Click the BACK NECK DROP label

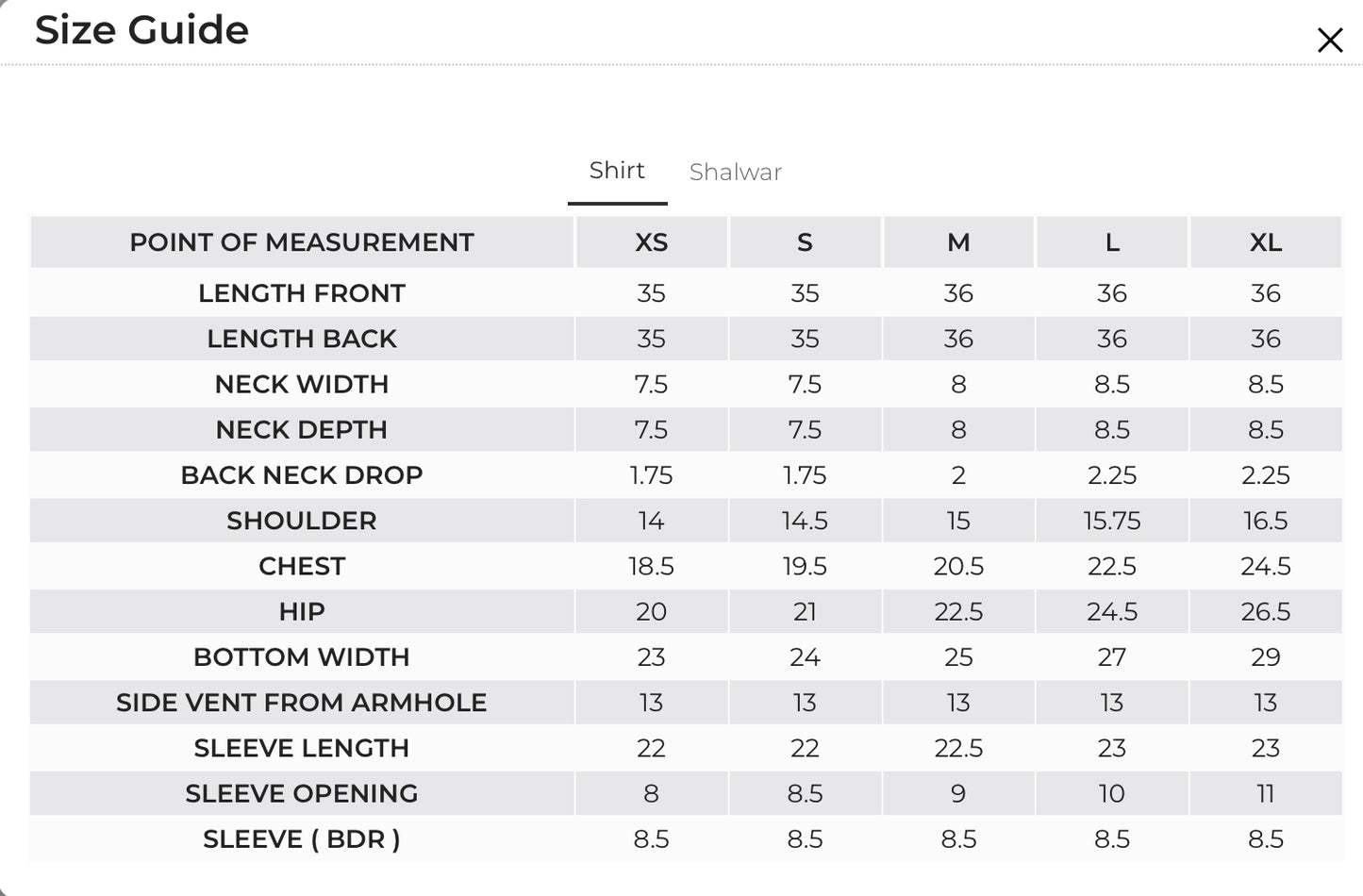point(302,475)
